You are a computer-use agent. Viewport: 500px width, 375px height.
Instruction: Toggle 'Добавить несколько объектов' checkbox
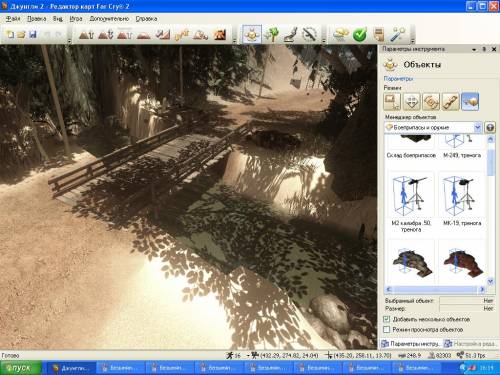386,319
